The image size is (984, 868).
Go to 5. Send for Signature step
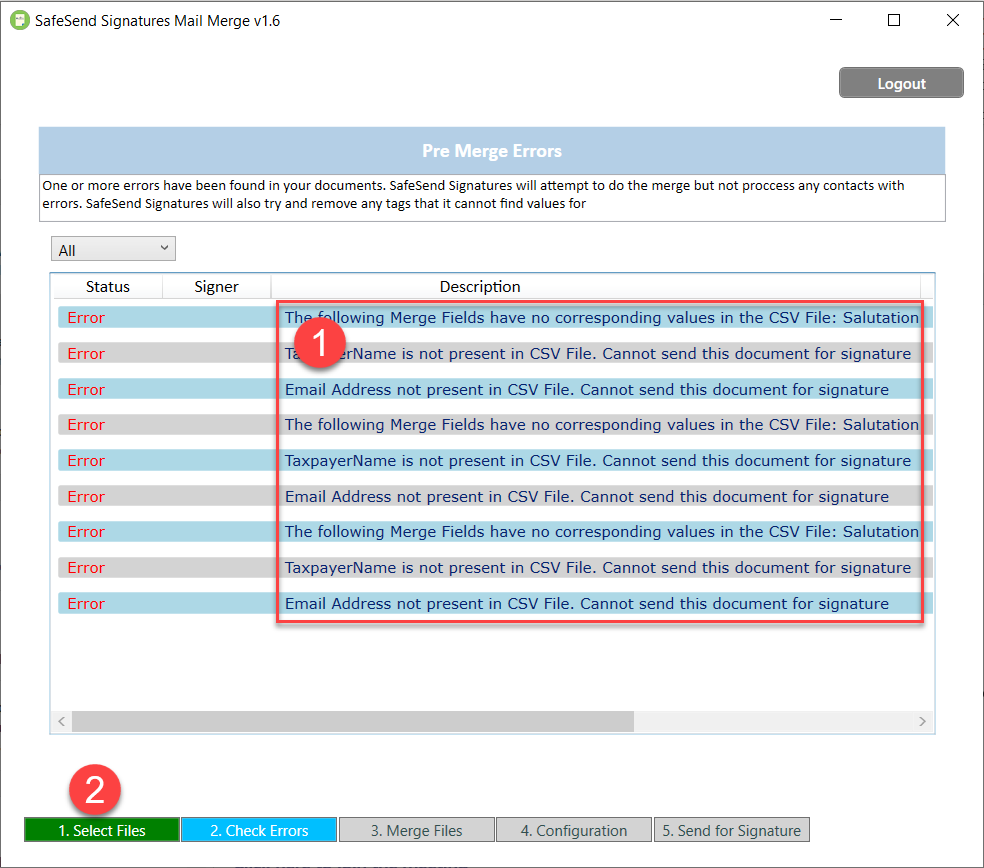(732, 830)
